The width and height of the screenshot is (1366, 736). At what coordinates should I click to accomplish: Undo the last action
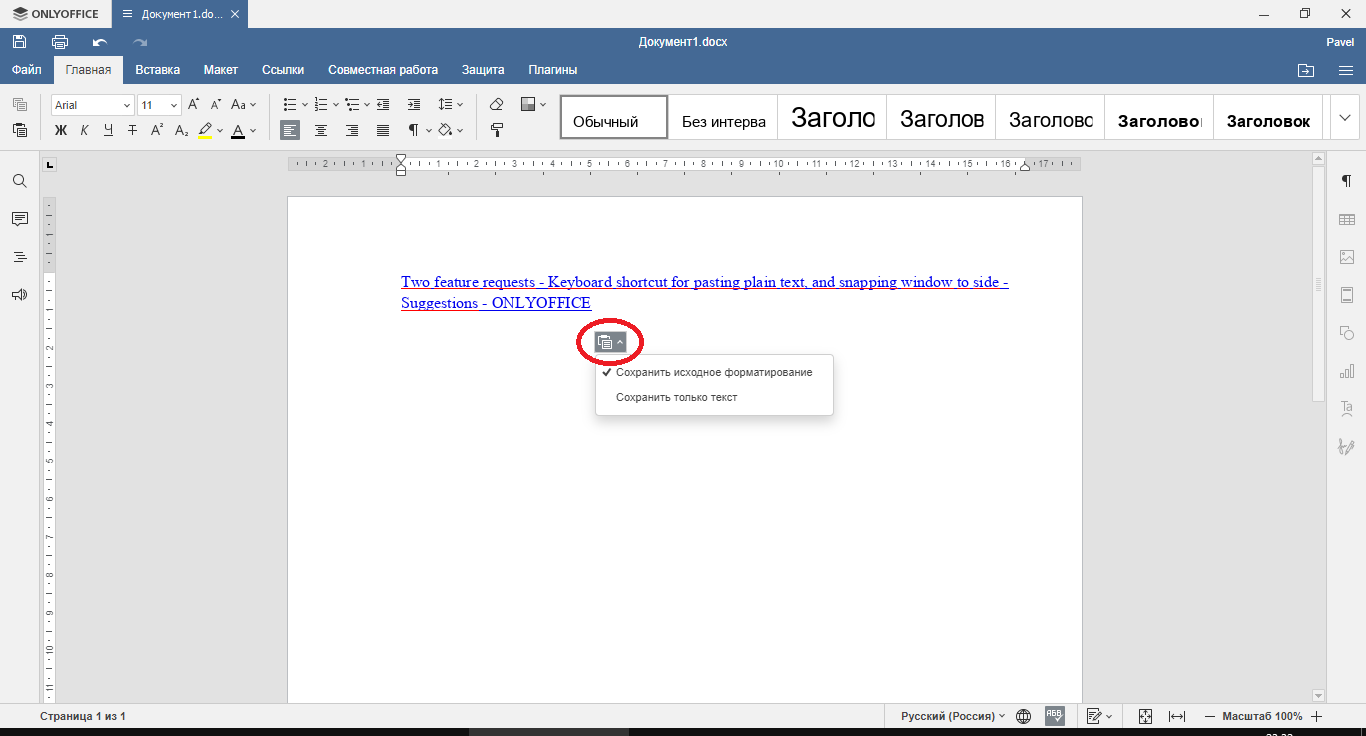pos(100,42)
